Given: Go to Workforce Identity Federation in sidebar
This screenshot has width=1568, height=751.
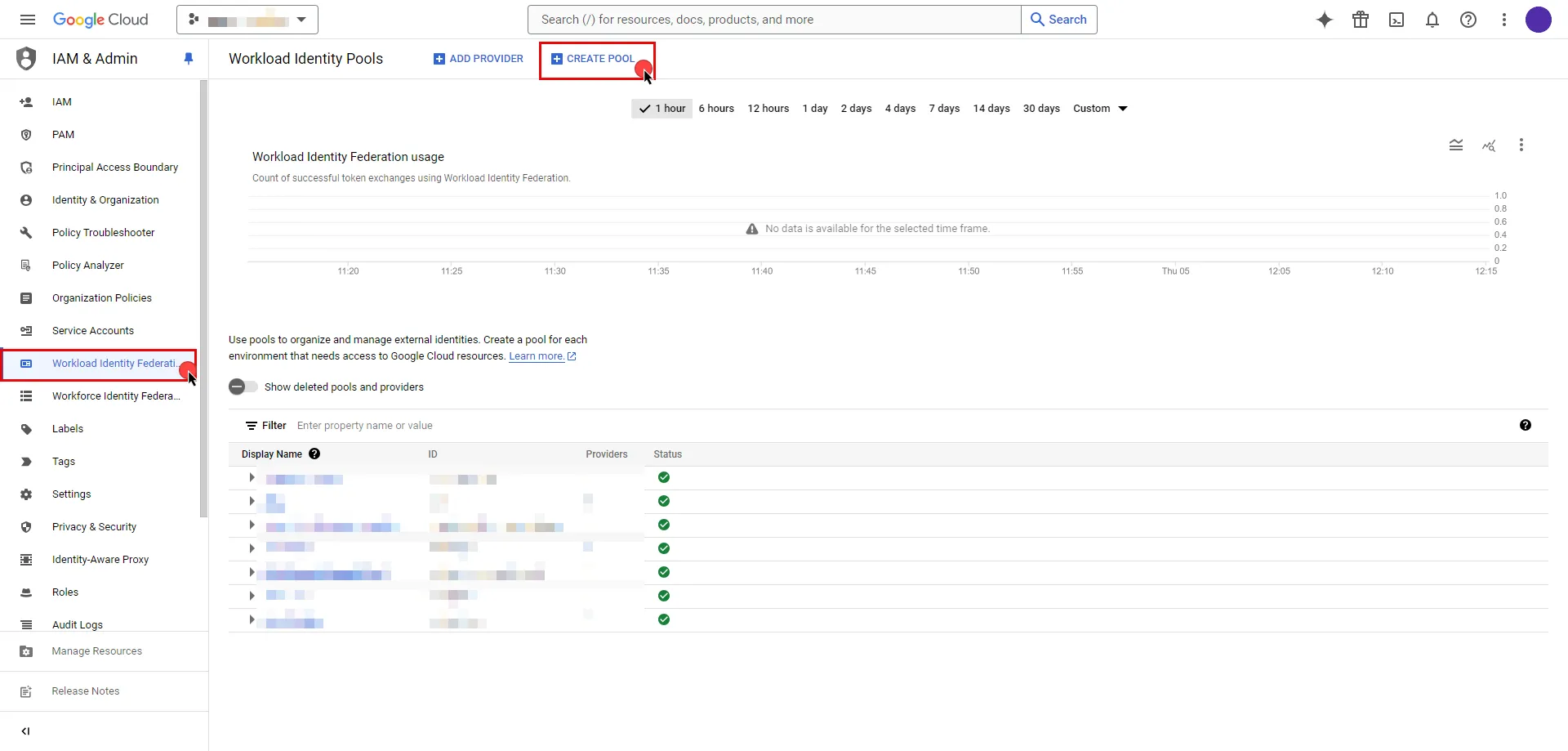Looking at the screenshot, I should [114, 396].
